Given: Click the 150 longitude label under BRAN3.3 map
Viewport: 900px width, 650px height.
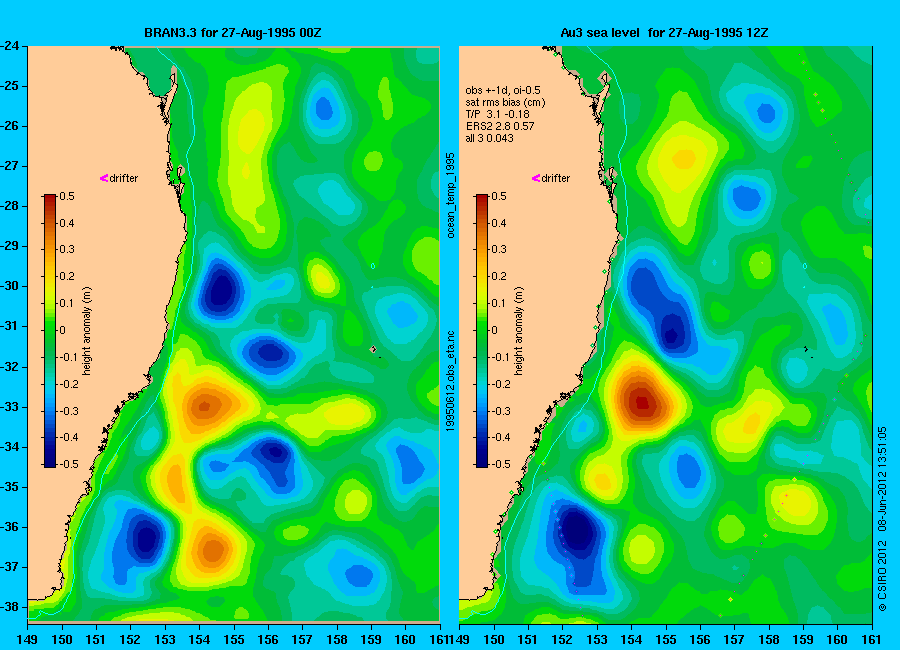Looking at the screenshot, I should coord(62,639).
